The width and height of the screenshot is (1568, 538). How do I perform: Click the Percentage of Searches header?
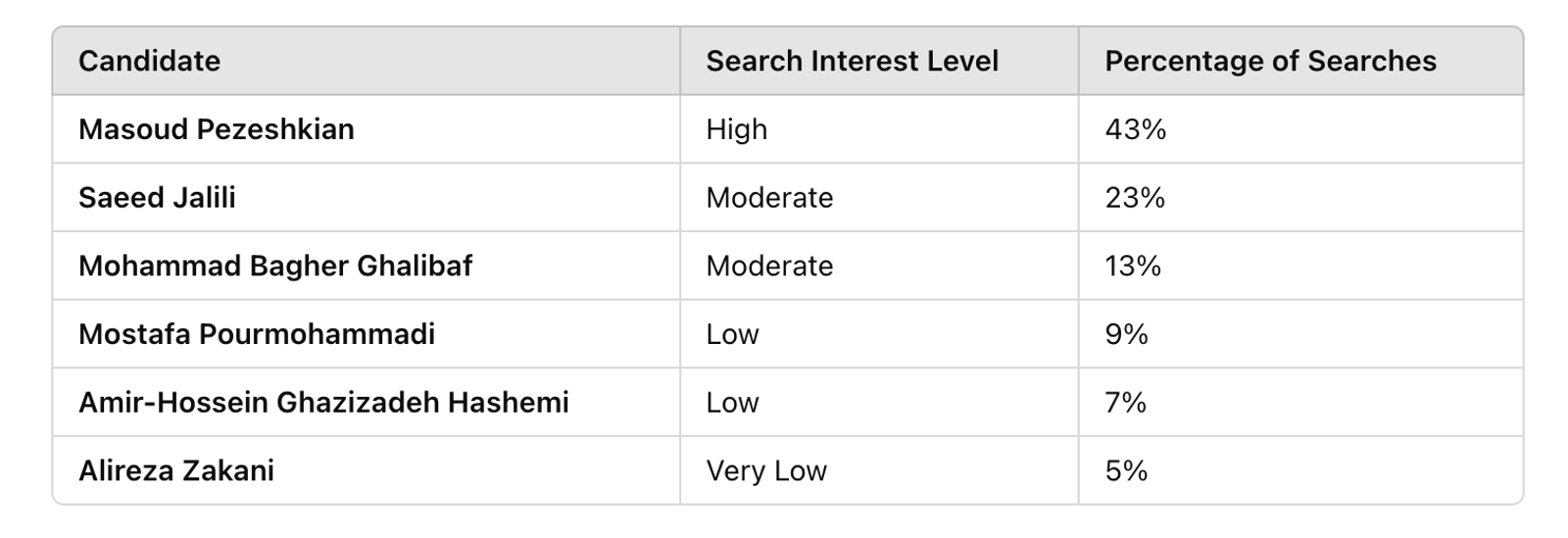(1270, 61)
